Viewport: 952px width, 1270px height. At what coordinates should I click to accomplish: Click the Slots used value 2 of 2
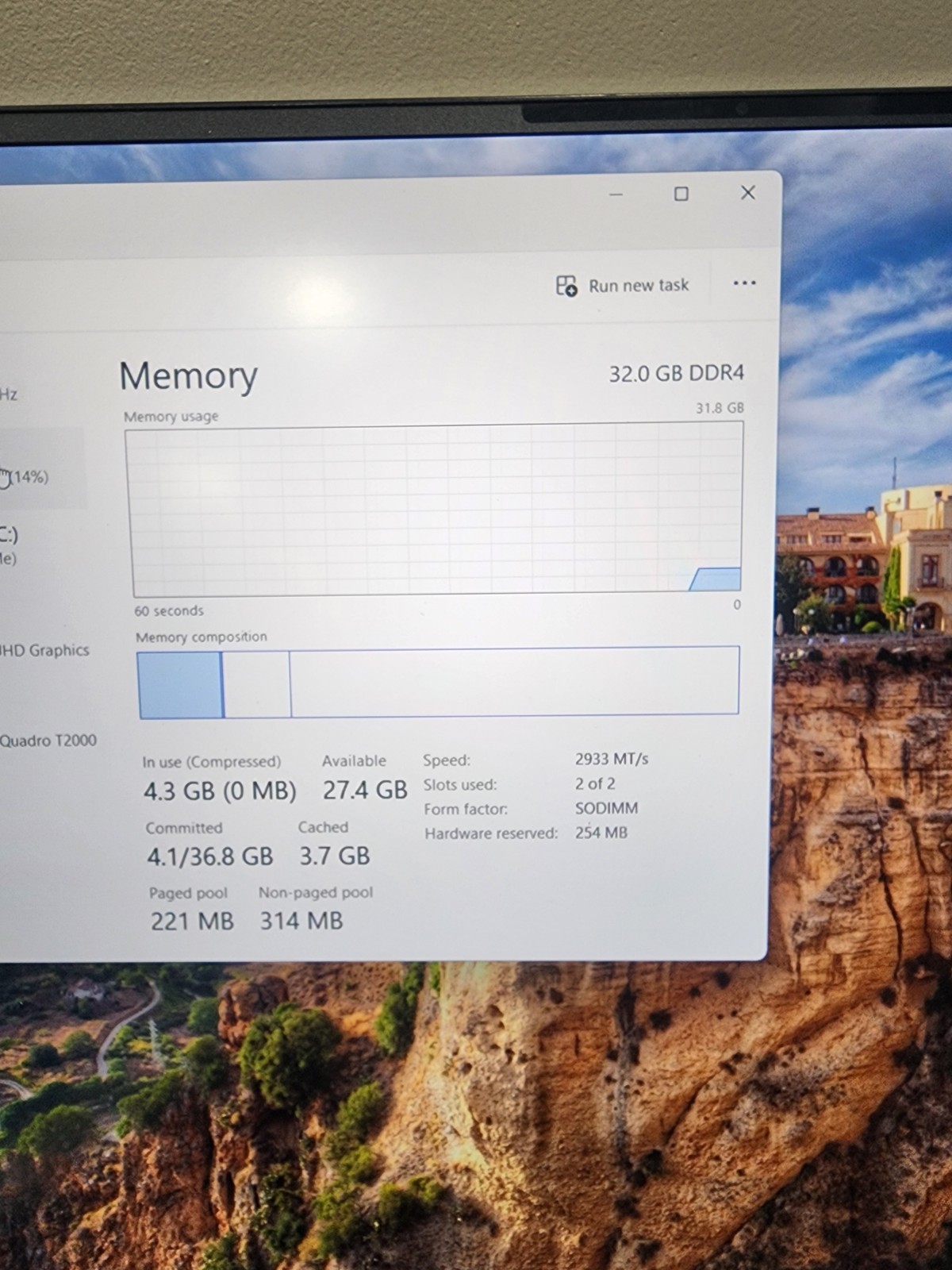pos(595,783)
